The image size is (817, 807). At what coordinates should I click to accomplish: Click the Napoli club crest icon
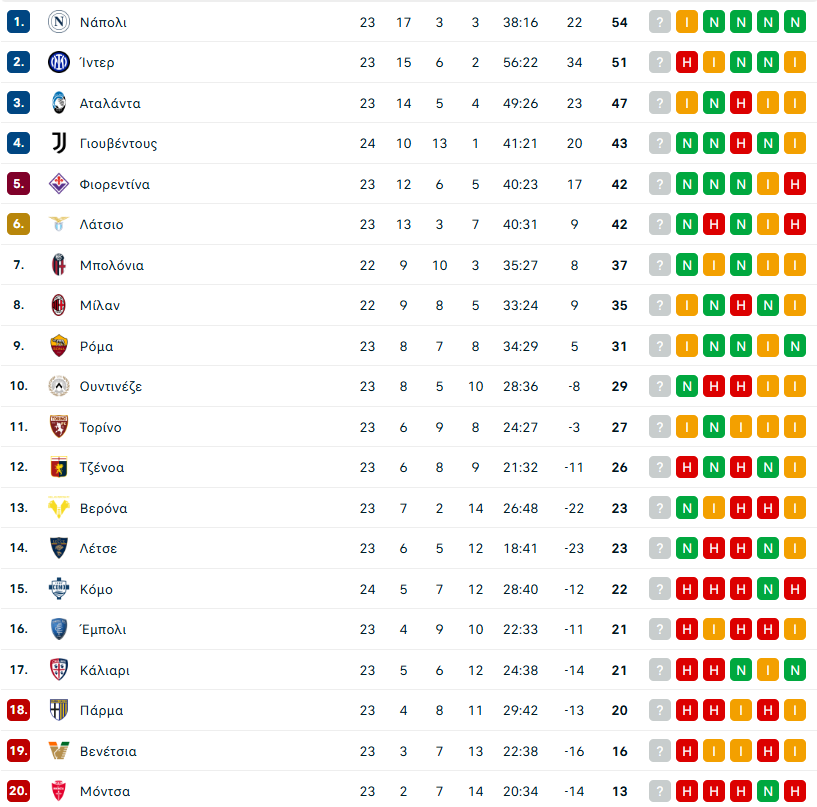pos(59,22)
